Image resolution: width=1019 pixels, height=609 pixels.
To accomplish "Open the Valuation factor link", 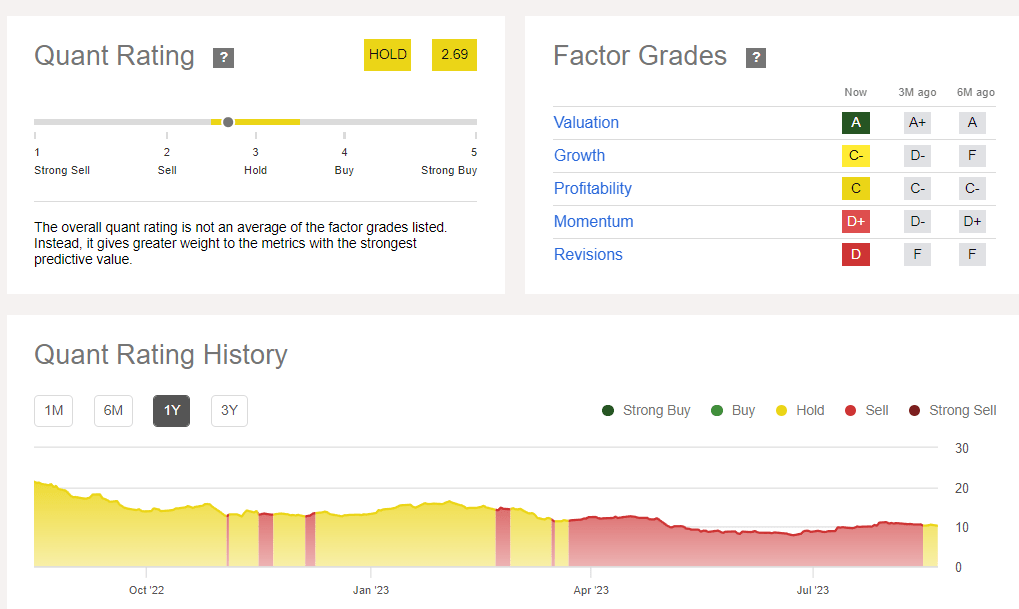I will tap(586, 122).
